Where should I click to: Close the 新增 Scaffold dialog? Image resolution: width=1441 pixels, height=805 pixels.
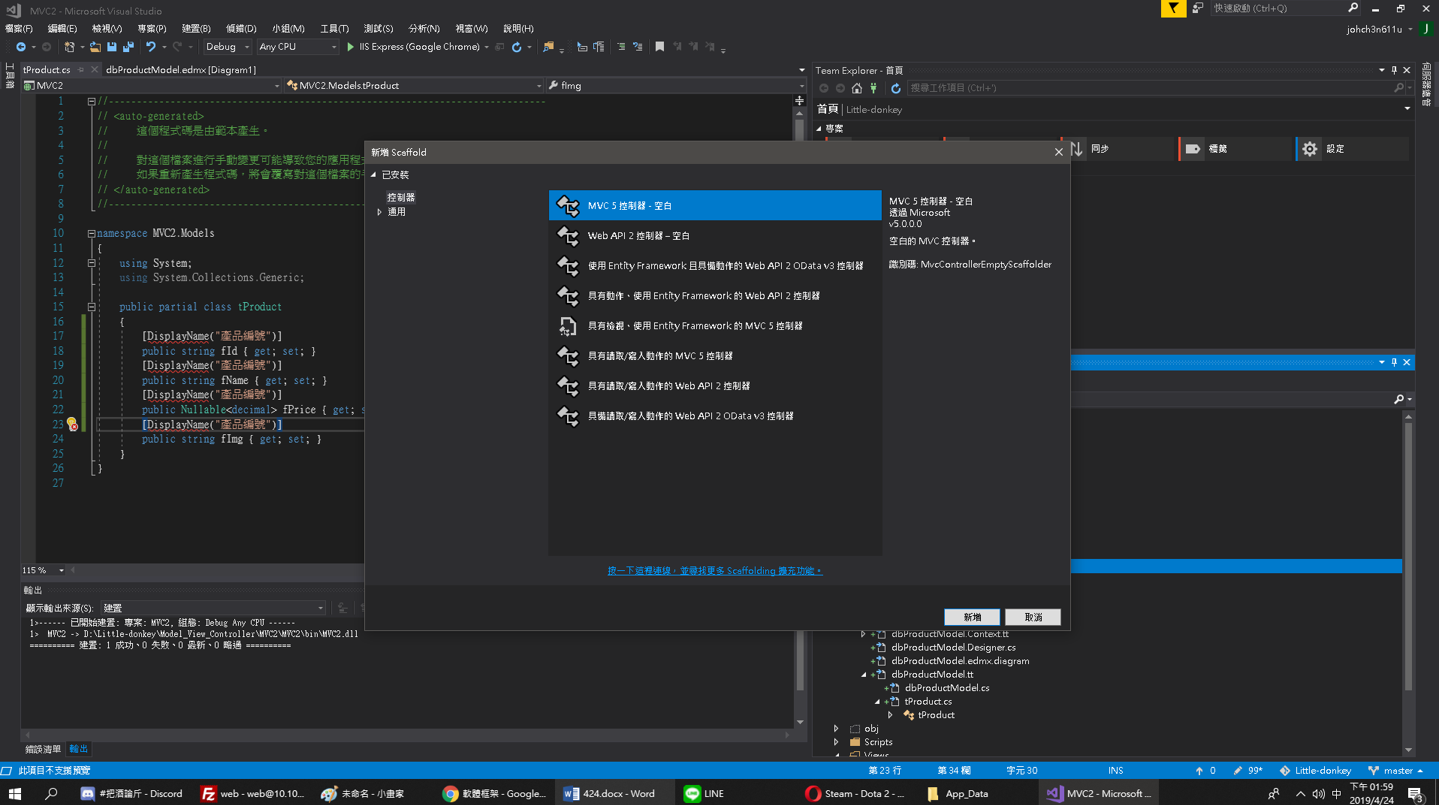pyautogui.click(x=1058, y=152)
